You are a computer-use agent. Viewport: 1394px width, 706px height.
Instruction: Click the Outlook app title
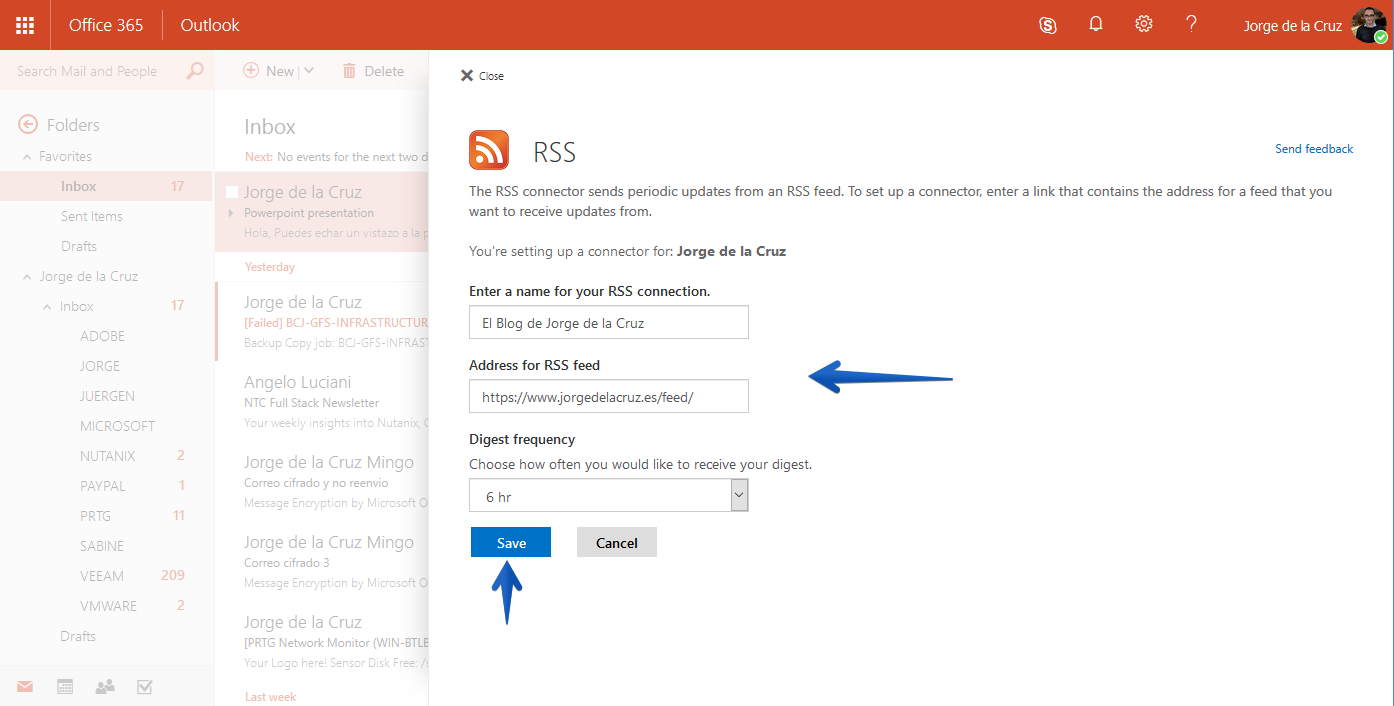(x=210, y=25)
